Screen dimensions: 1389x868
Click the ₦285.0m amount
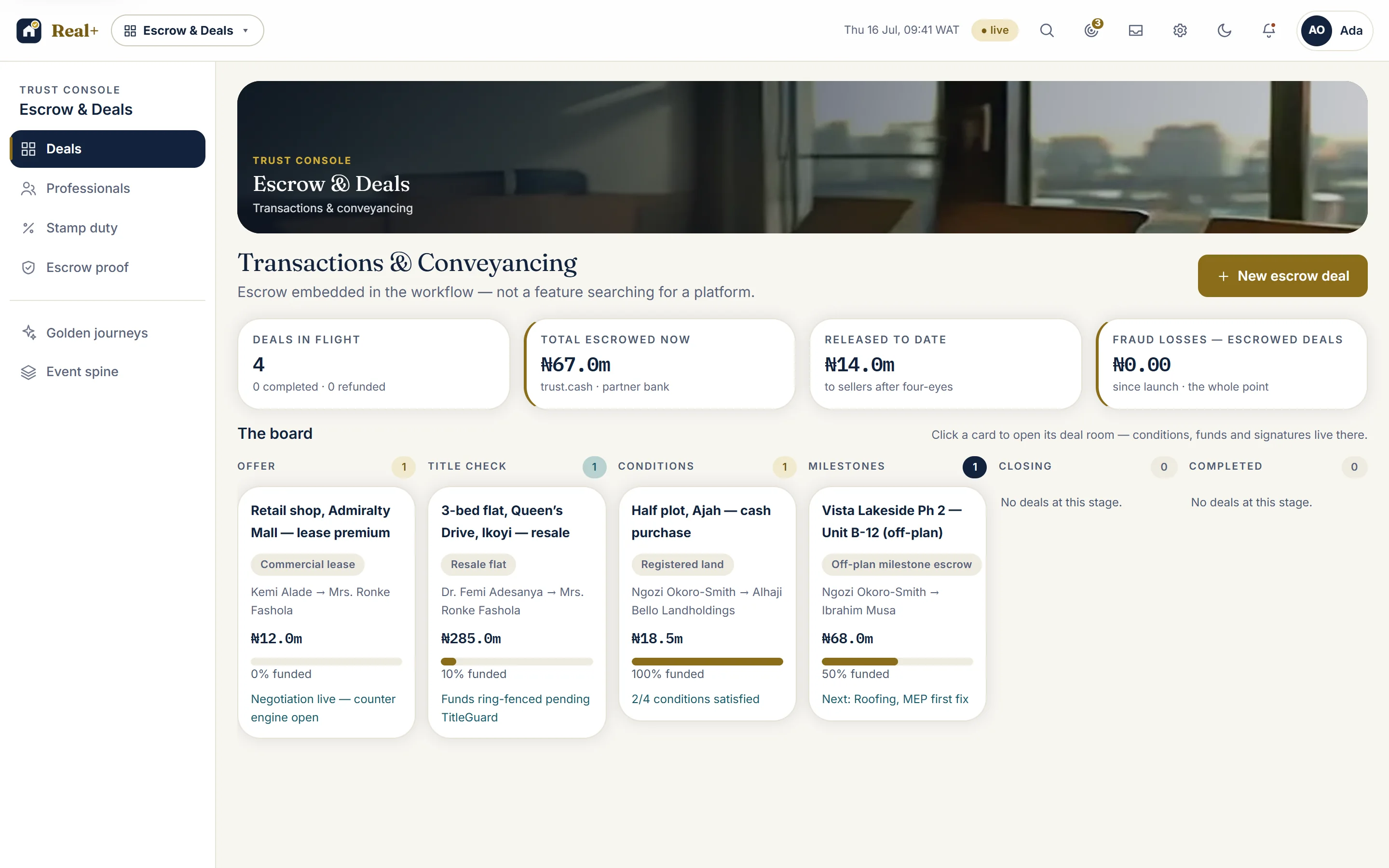[471, 639]
